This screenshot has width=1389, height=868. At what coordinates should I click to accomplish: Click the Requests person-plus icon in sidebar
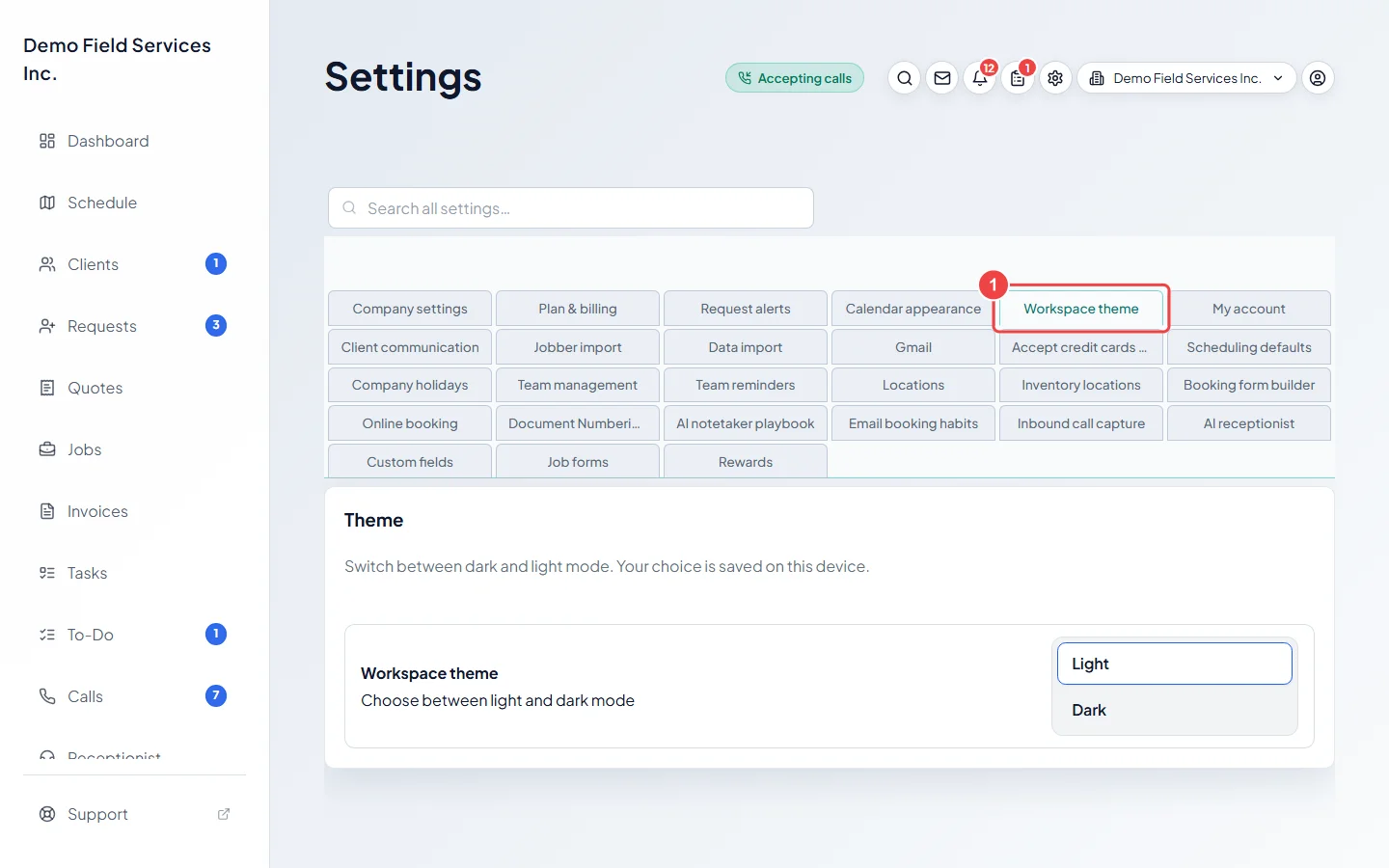(47, 326)
